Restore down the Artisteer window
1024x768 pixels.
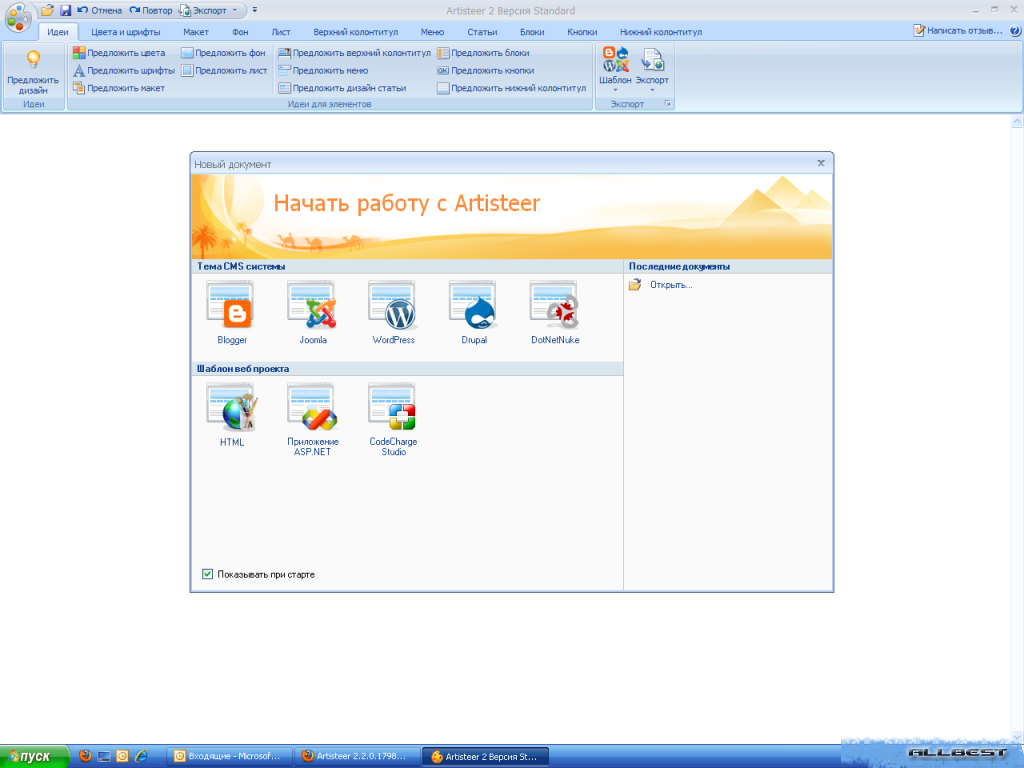pyautogui.click(x=995, y=10)
